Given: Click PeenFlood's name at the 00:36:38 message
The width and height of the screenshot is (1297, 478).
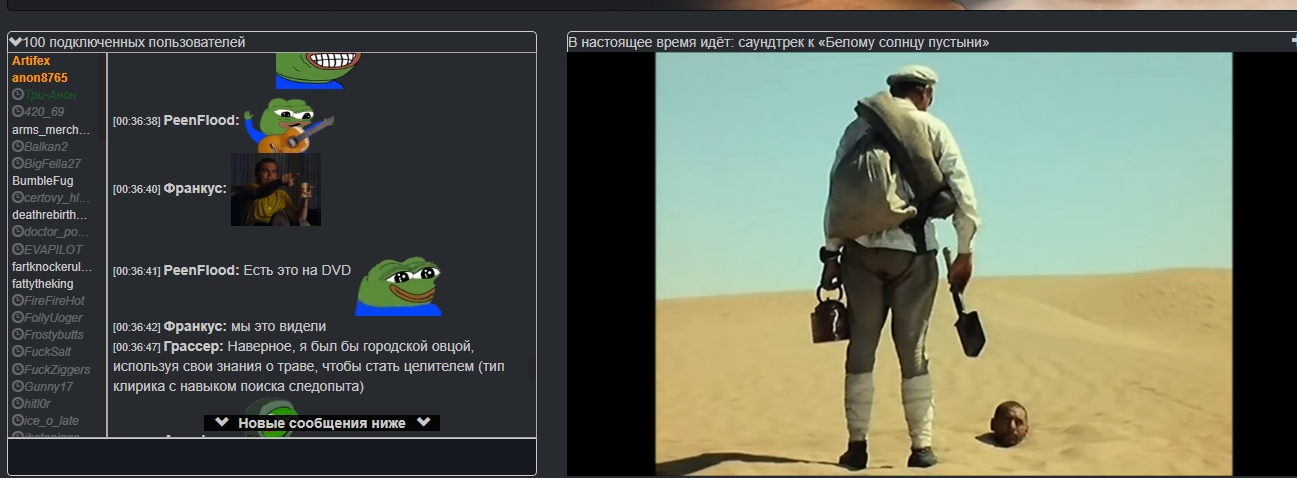Looking at the screenshot, I should [x=201, y=120].
